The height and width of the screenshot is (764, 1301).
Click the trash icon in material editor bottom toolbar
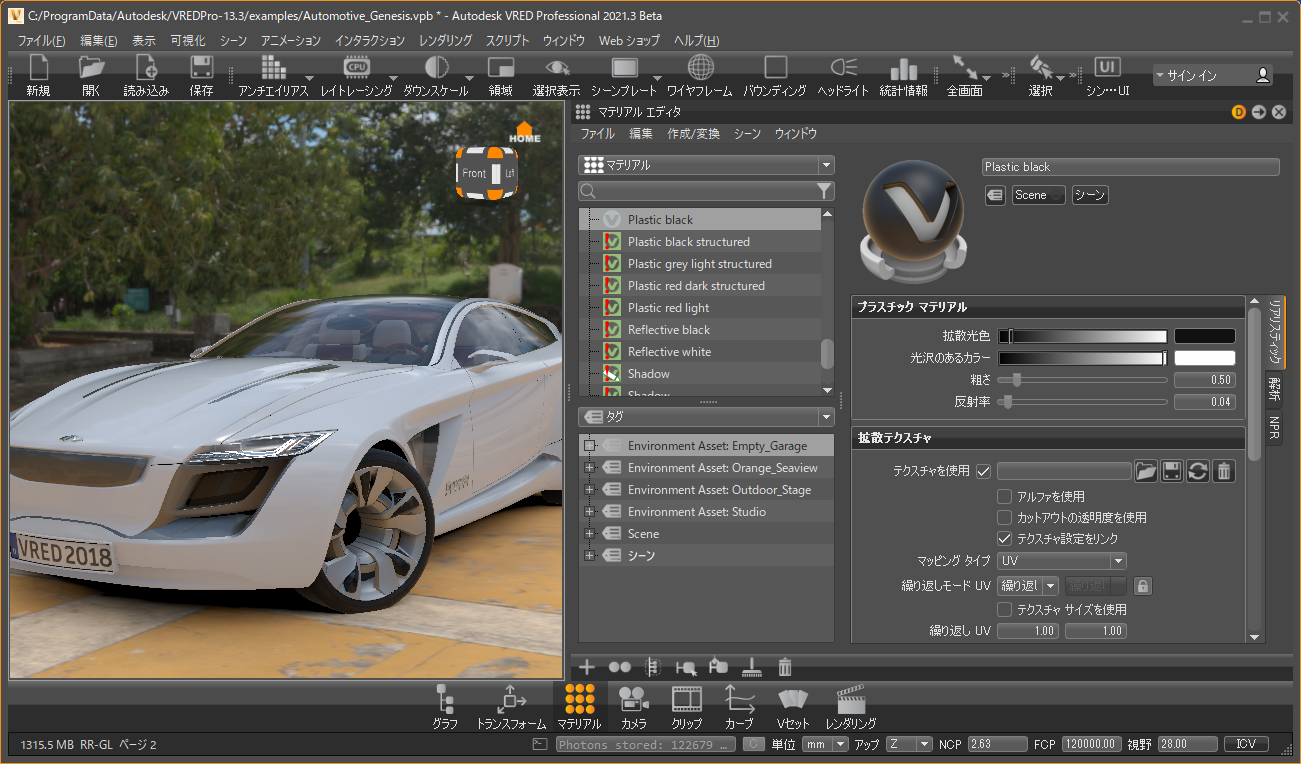pos(785,667)
